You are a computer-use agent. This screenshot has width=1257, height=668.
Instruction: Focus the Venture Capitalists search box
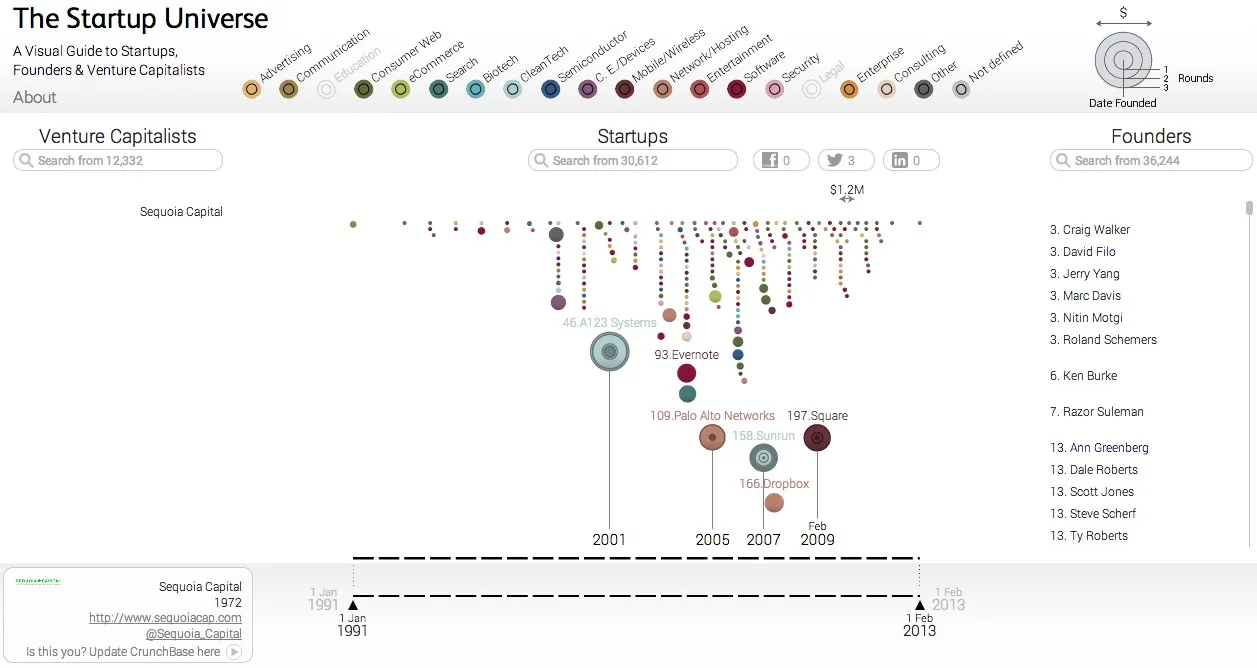coord(118,160)
